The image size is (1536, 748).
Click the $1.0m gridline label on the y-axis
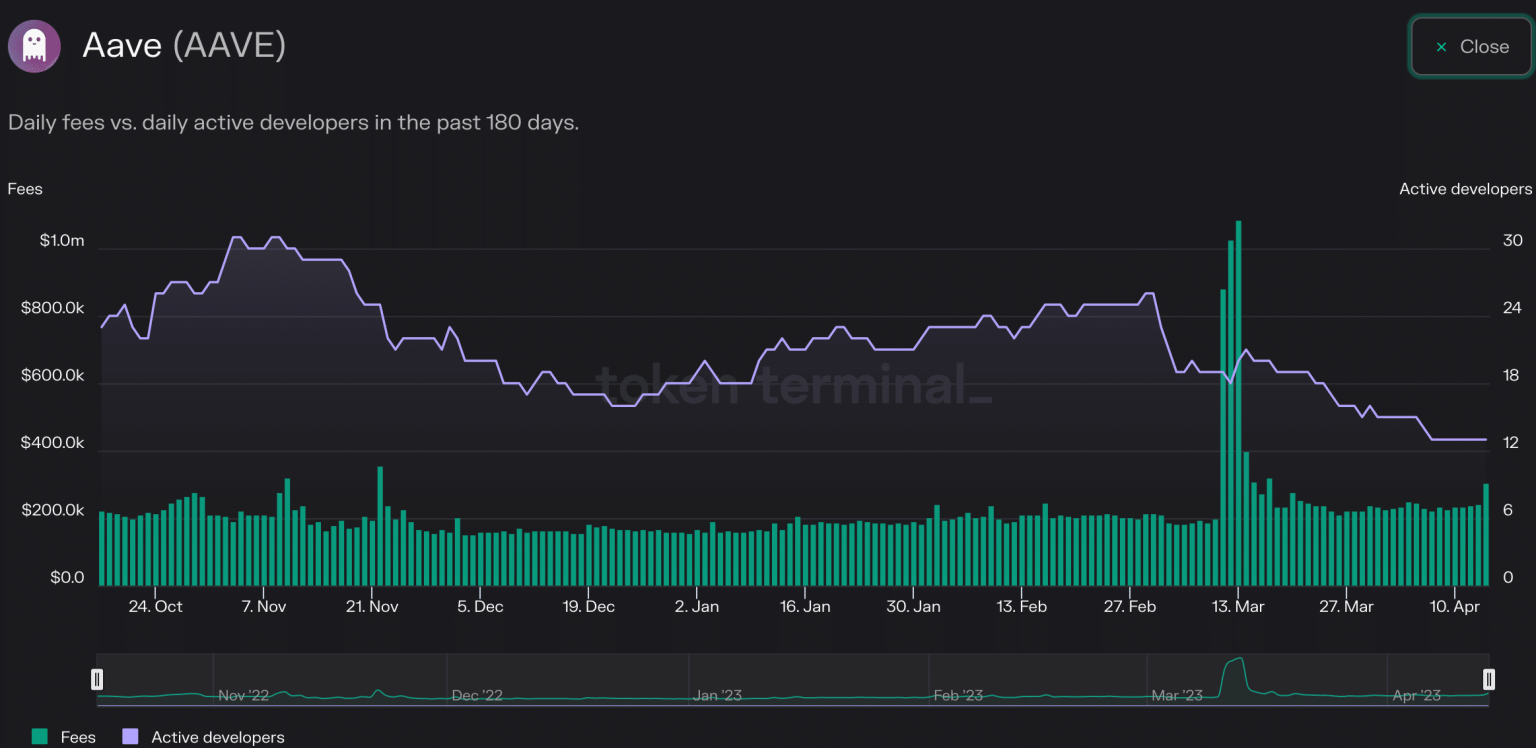[x=62, y=240]
